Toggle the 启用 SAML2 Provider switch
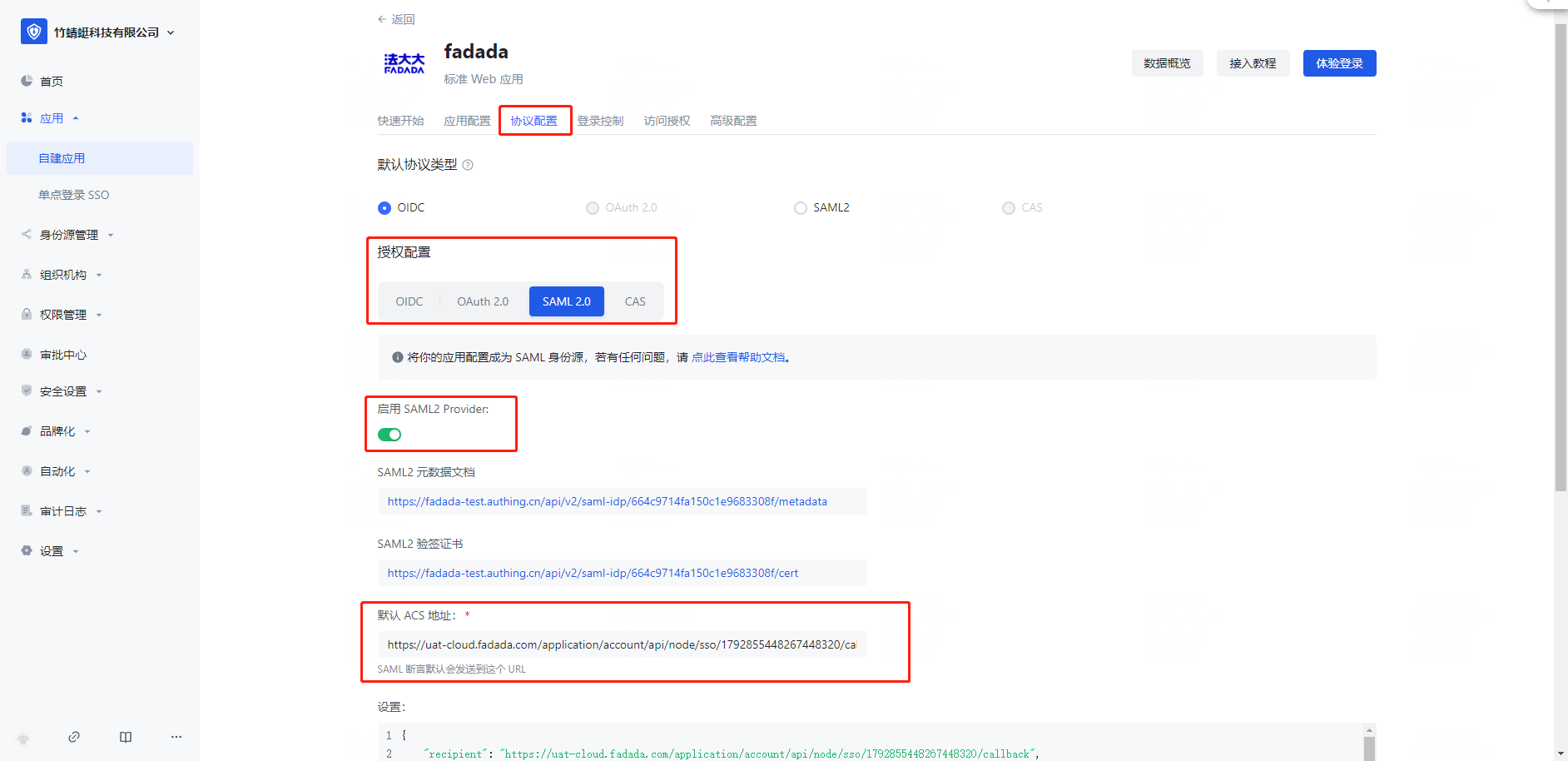The image size is (1568, 761). point(390,435)
